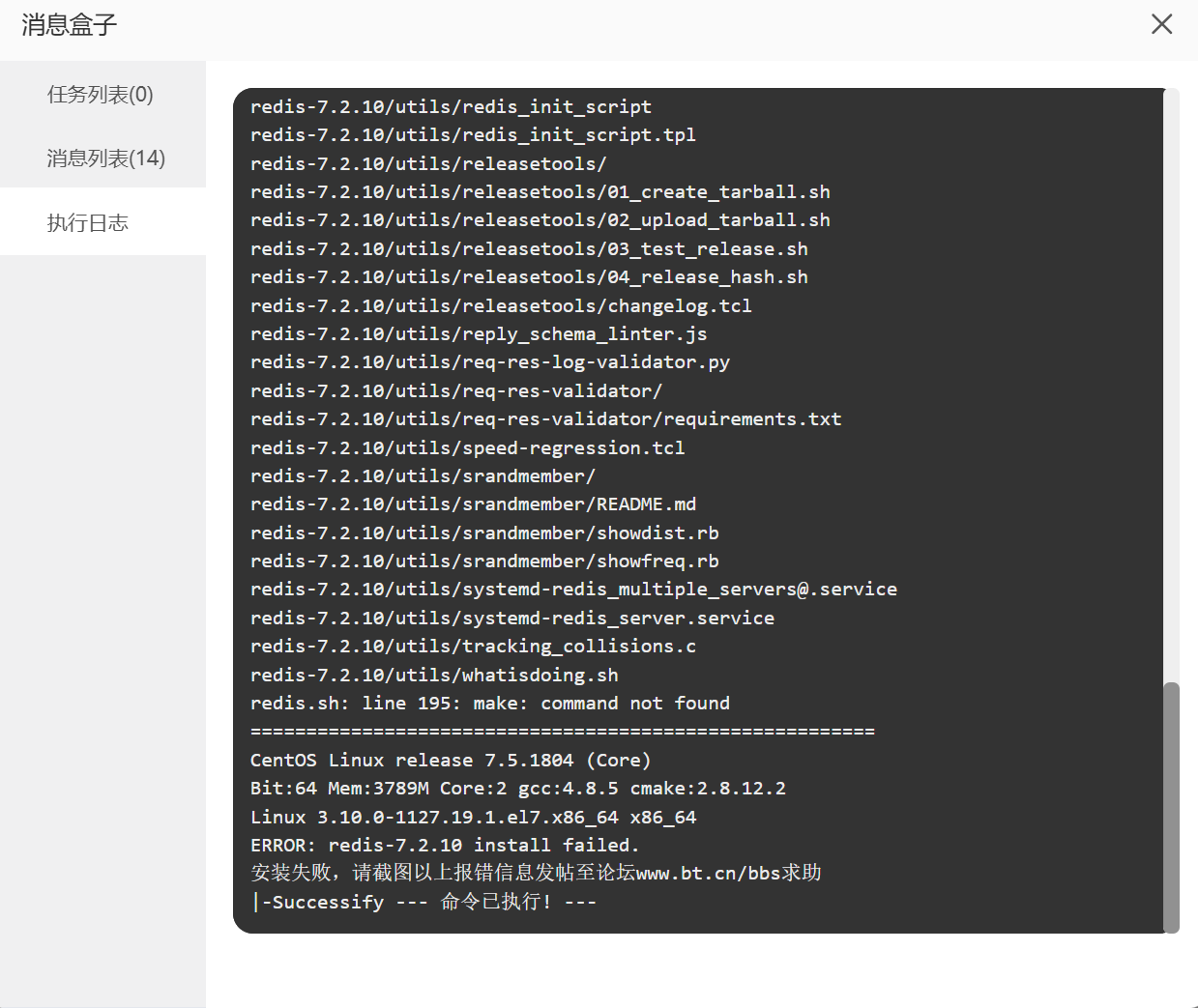Open the 任务列表(0) tab
This screenshot has height=1008, width=1198.
point(101,95)
